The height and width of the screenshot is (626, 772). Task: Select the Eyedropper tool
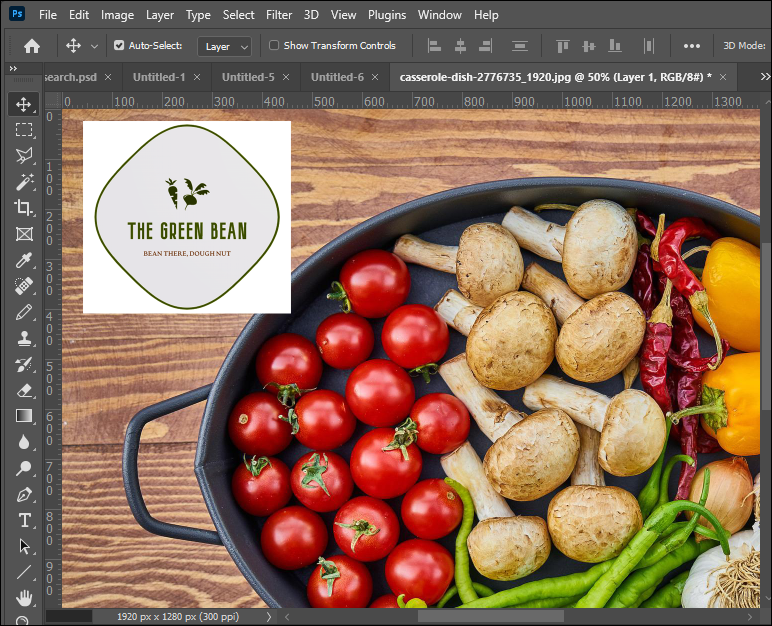pos(23,260)
